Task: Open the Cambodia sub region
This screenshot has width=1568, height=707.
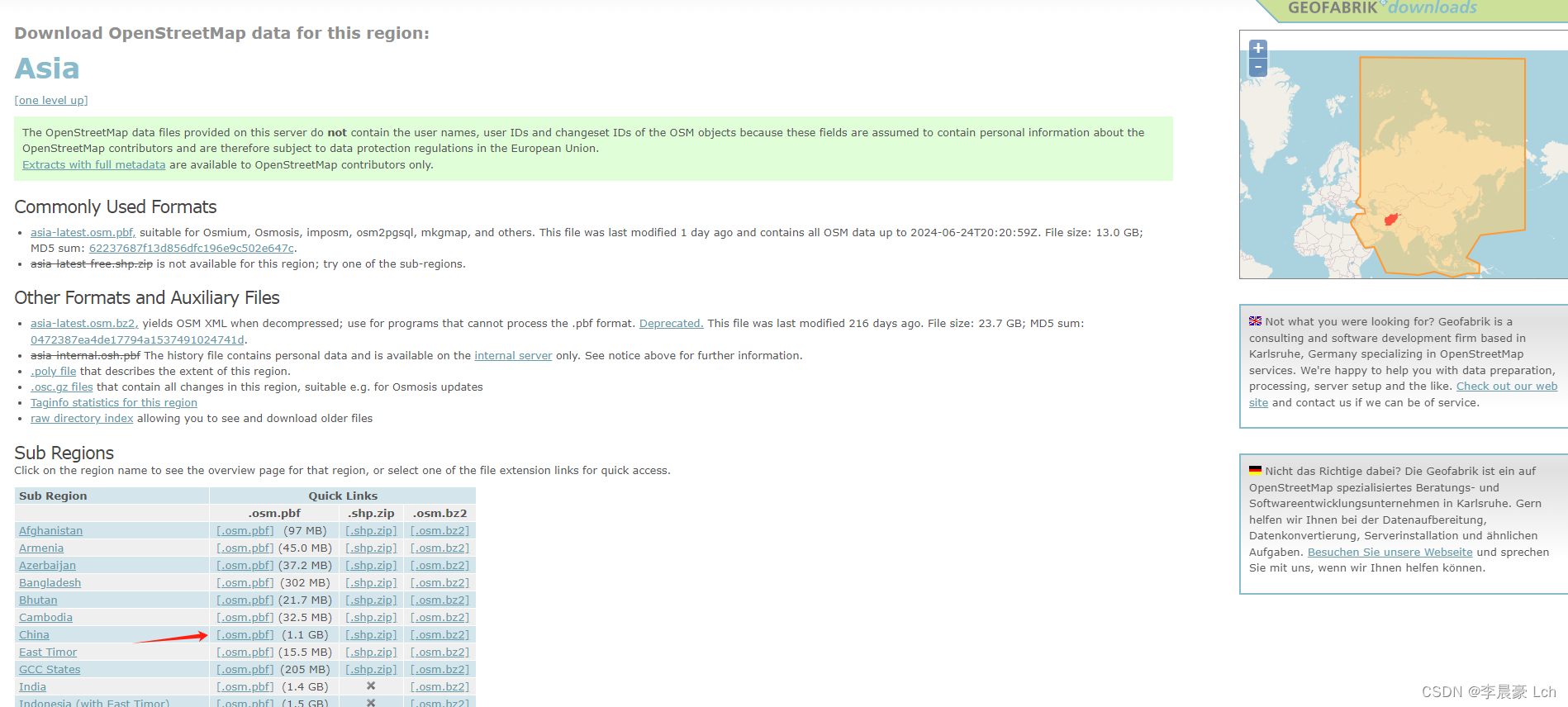Action: pos(45,617)
